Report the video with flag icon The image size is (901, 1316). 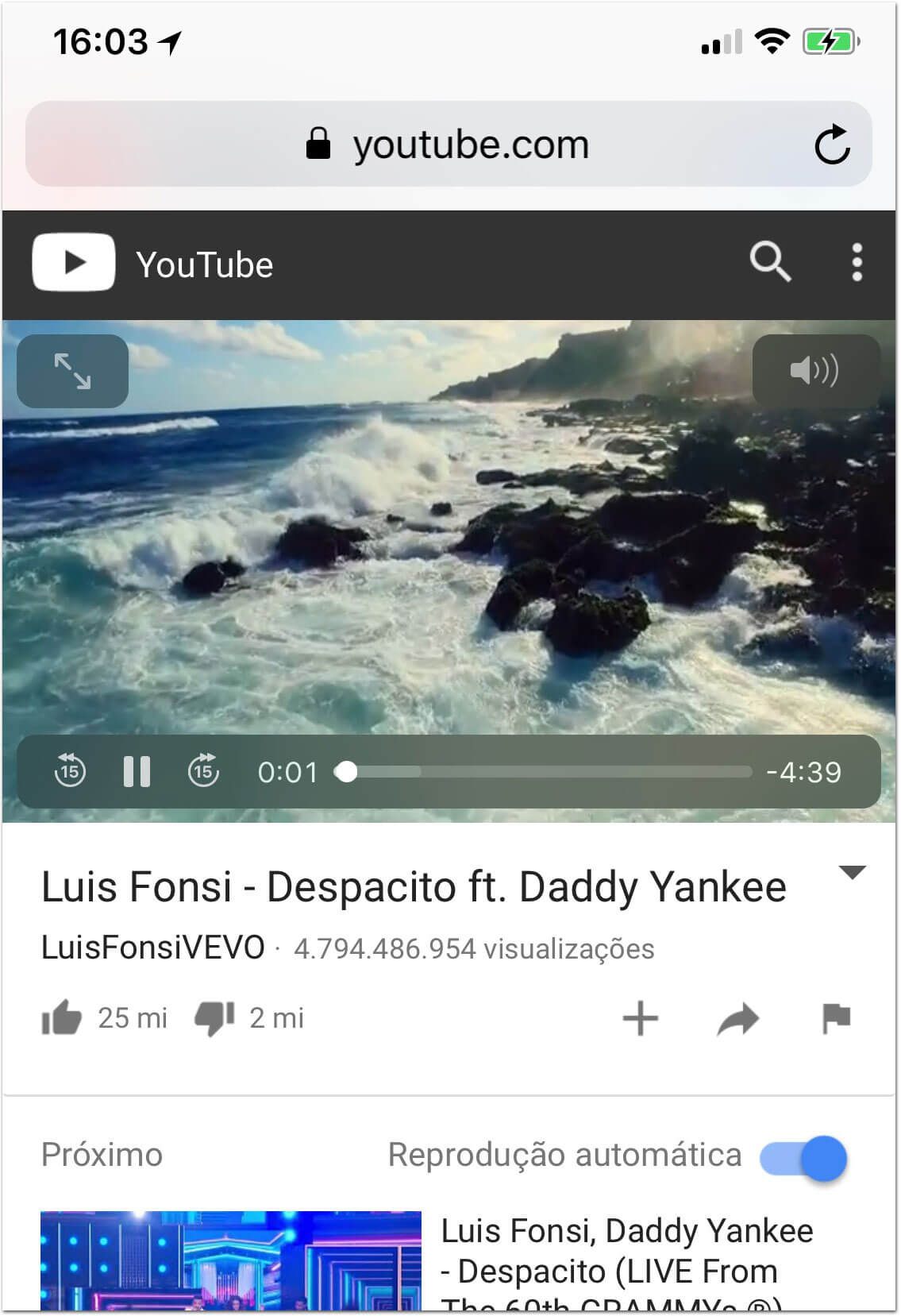tap(836, 1019)
